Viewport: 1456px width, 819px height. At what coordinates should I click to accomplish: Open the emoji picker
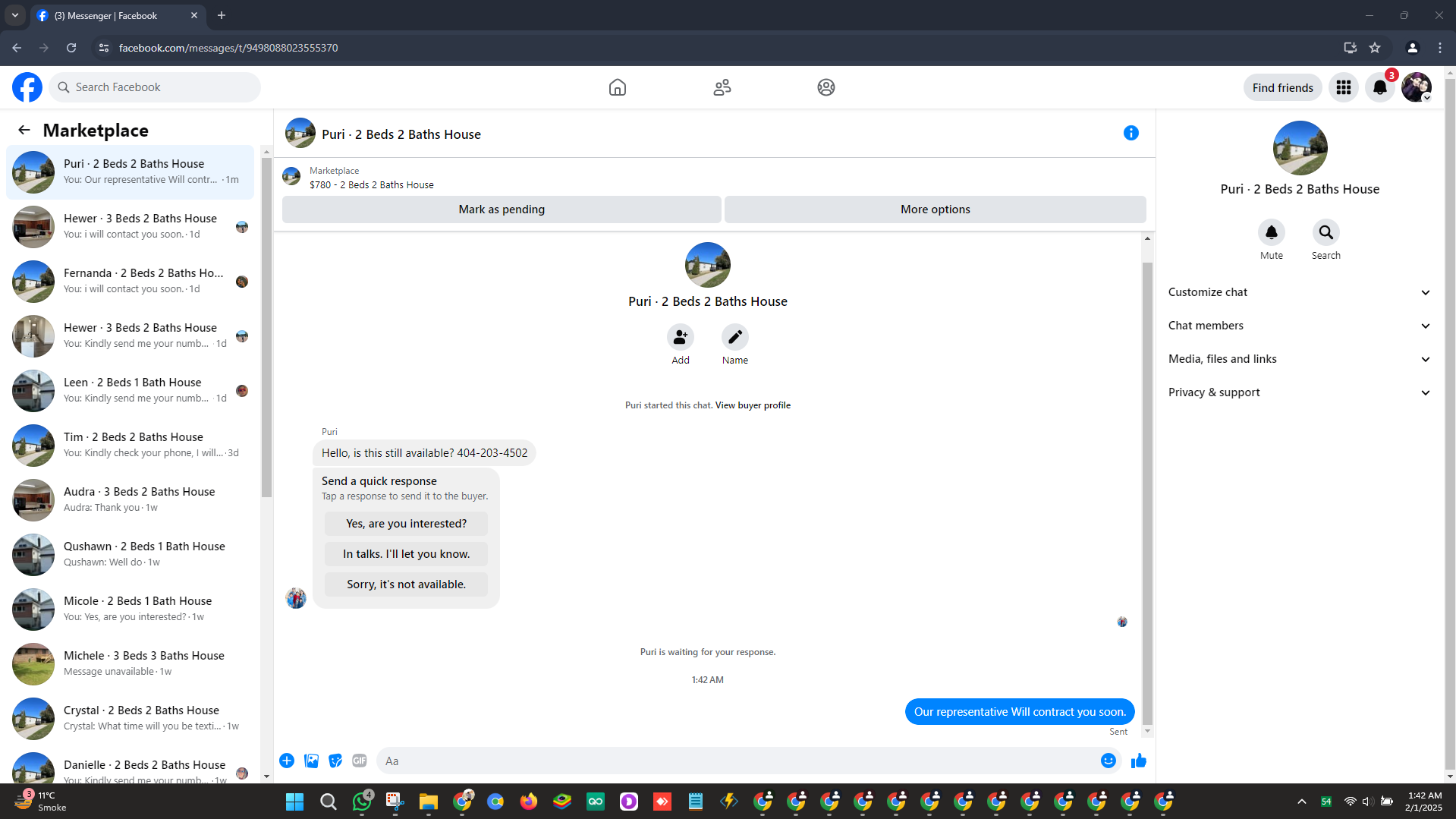(1109, 761)
